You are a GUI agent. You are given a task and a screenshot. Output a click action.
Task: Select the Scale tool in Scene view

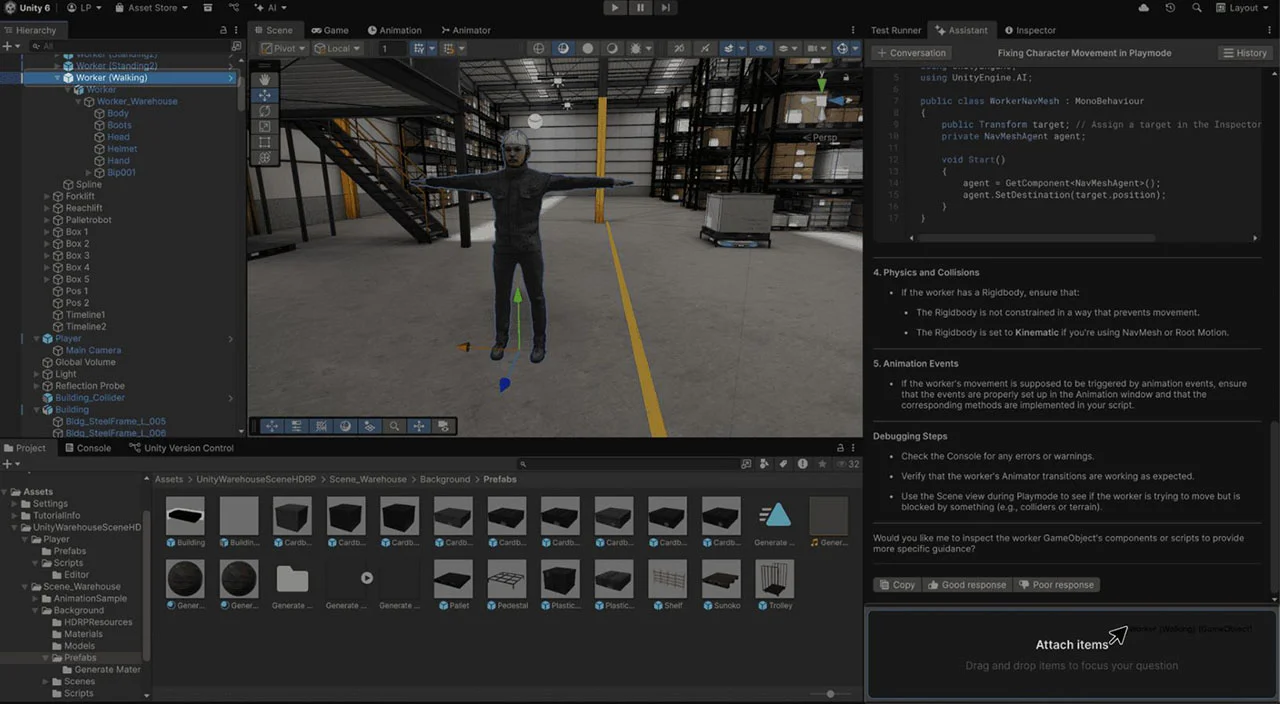(x=264, y=126)
